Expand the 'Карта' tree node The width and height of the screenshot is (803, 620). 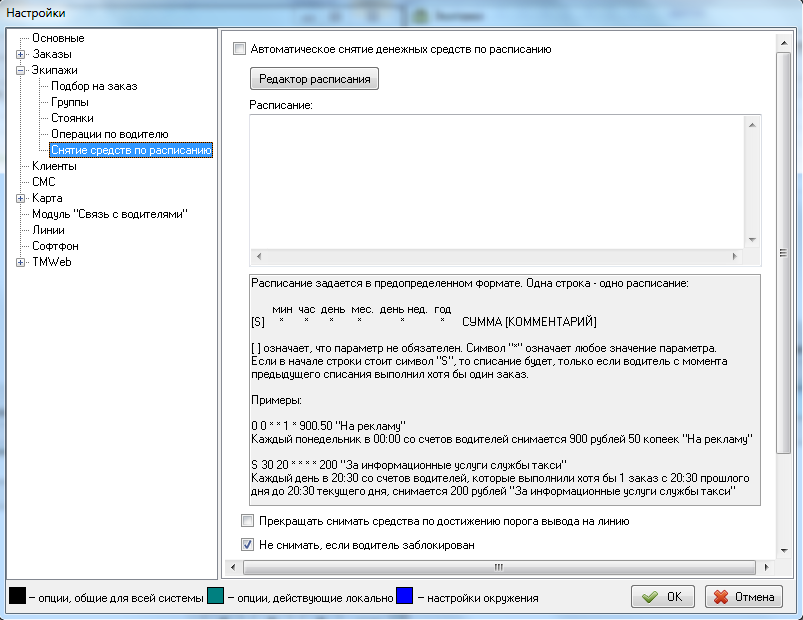pyautogui.click(x=20, y=198)
